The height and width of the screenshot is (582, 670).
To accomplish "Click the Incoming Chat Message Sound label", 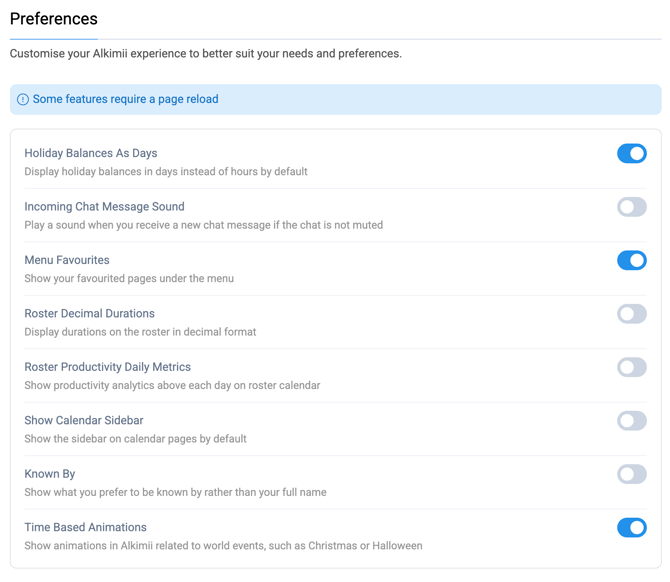I will [104, 207].
